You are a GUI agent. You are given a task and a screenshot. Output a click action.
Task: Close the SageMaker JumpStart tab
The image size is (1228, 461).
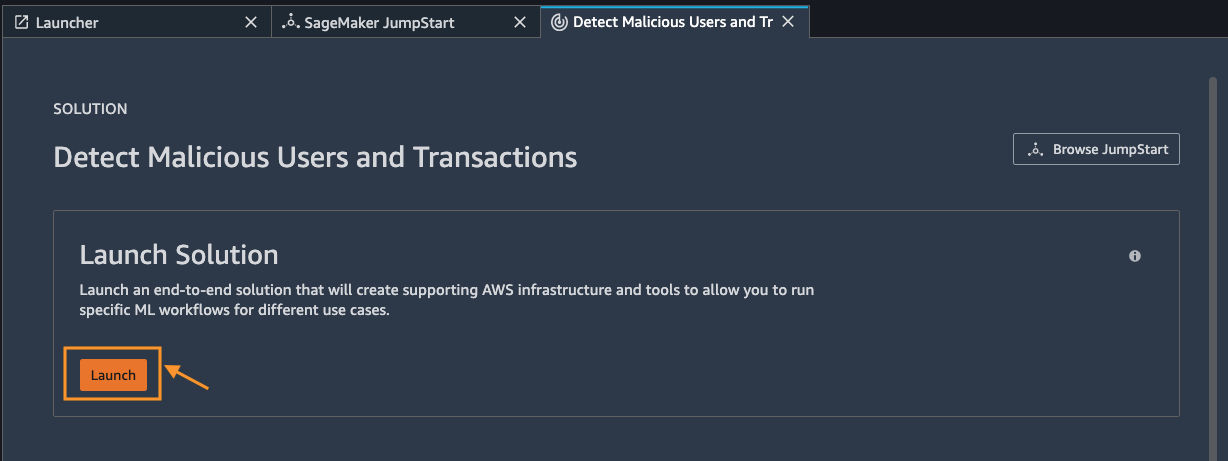[x=520, y=22]
